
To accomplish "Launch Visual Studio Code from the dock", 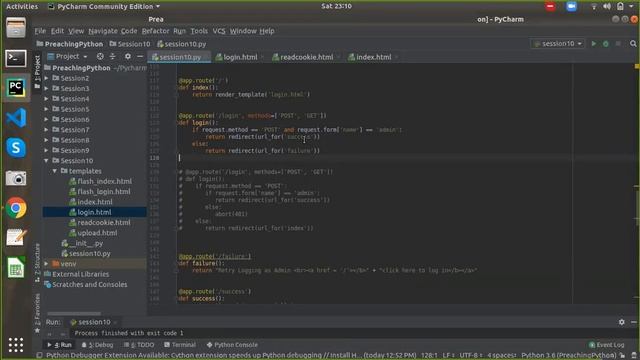I will point(16,118).
